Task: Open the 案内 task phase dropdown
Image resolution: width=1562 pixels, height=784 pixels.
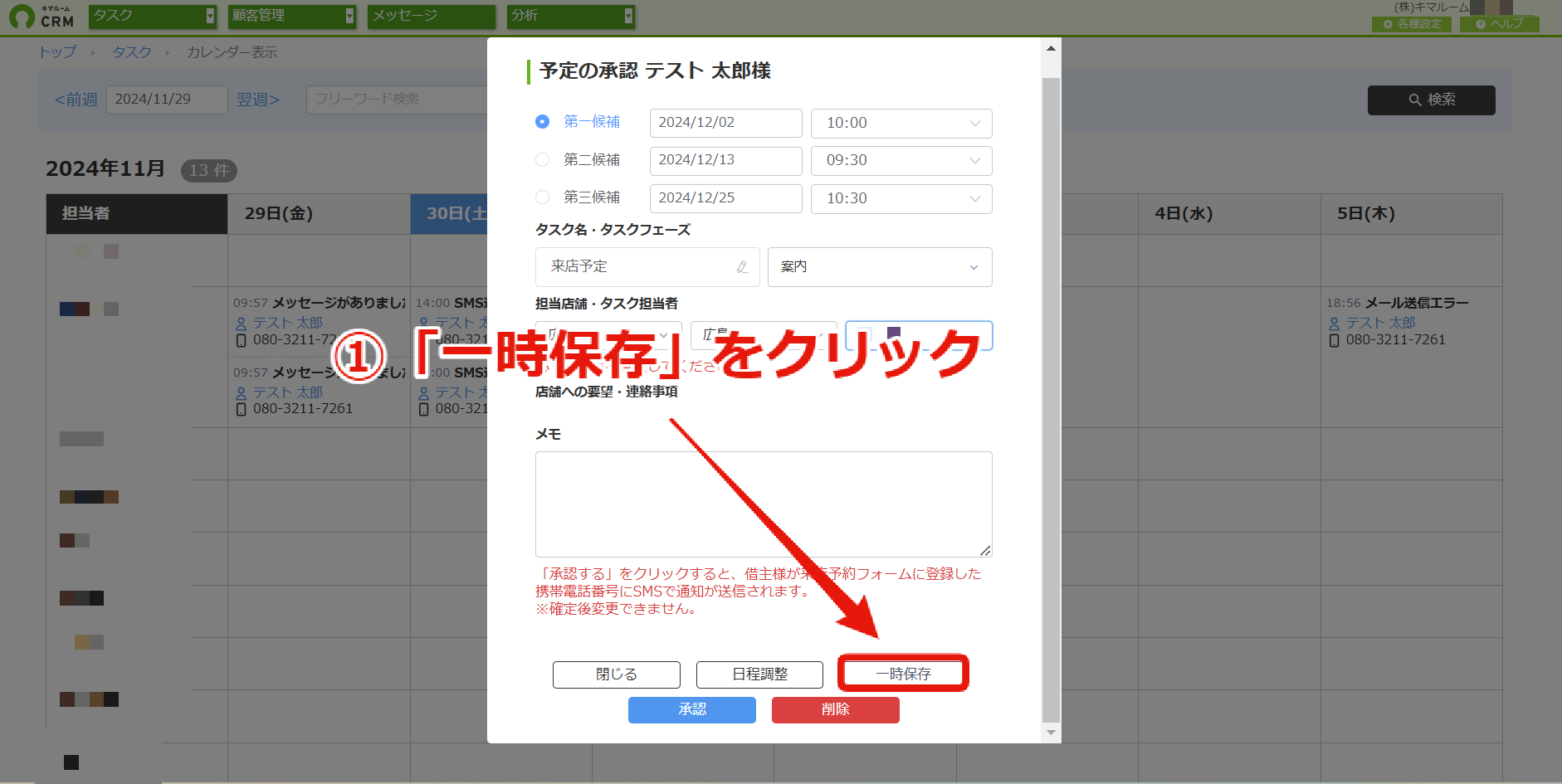Action: pyautogui.click(x=880, y=267)
